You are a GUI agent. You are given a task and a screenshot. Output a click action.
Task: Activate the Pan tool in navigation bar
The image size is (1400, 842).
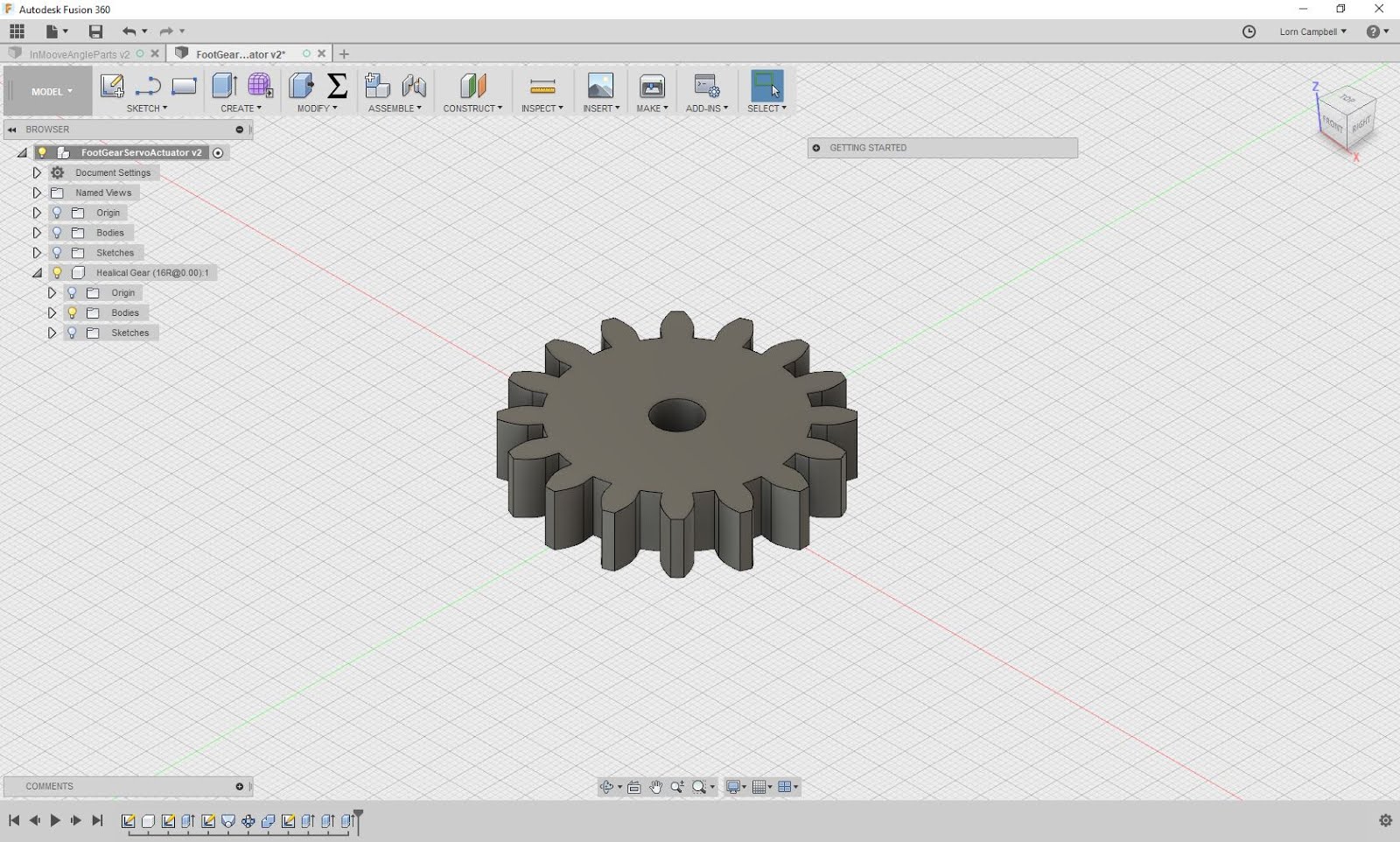(654, 786)
